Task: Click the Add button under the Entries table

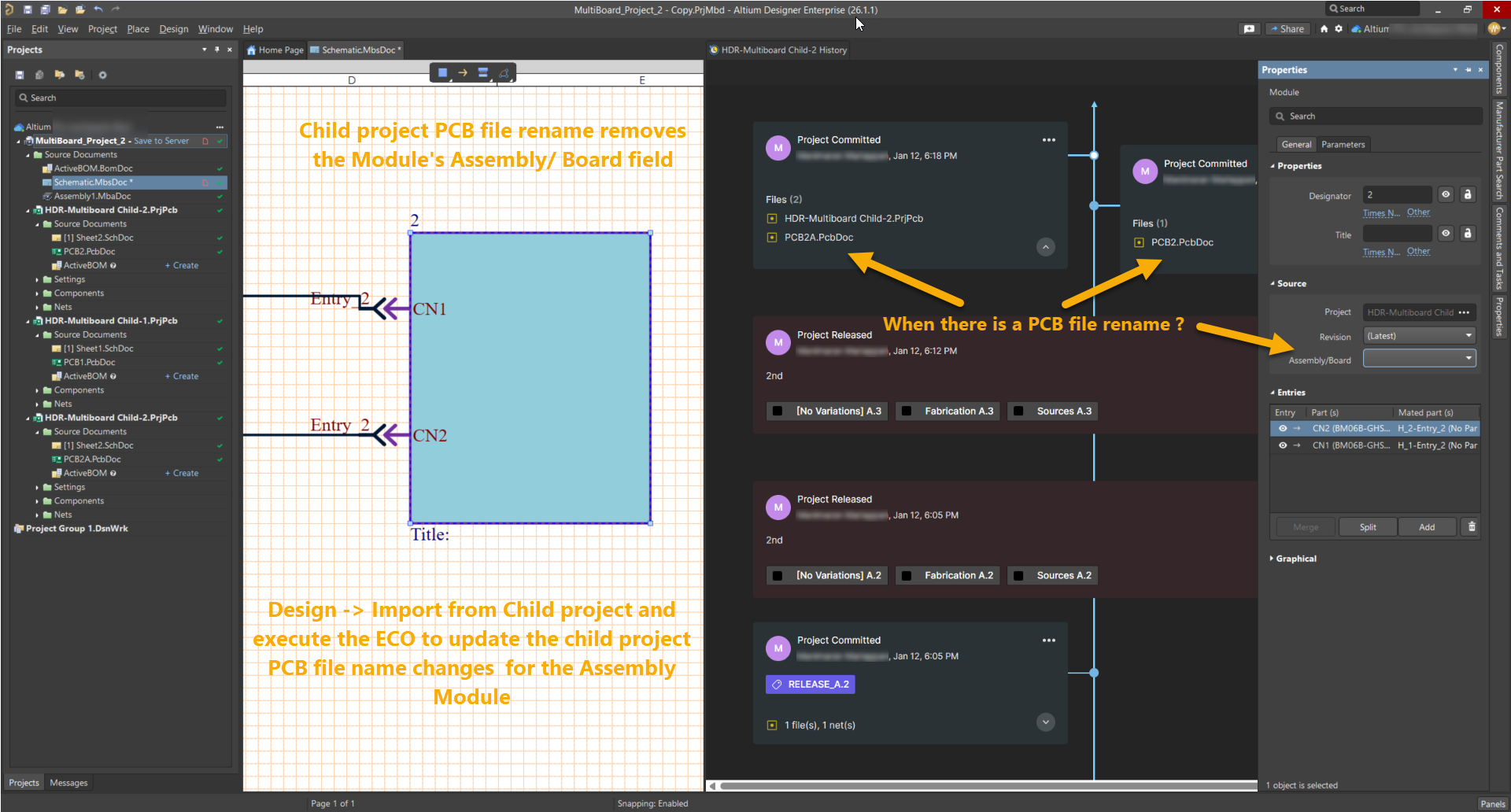Action: [x=1427, y=527]
